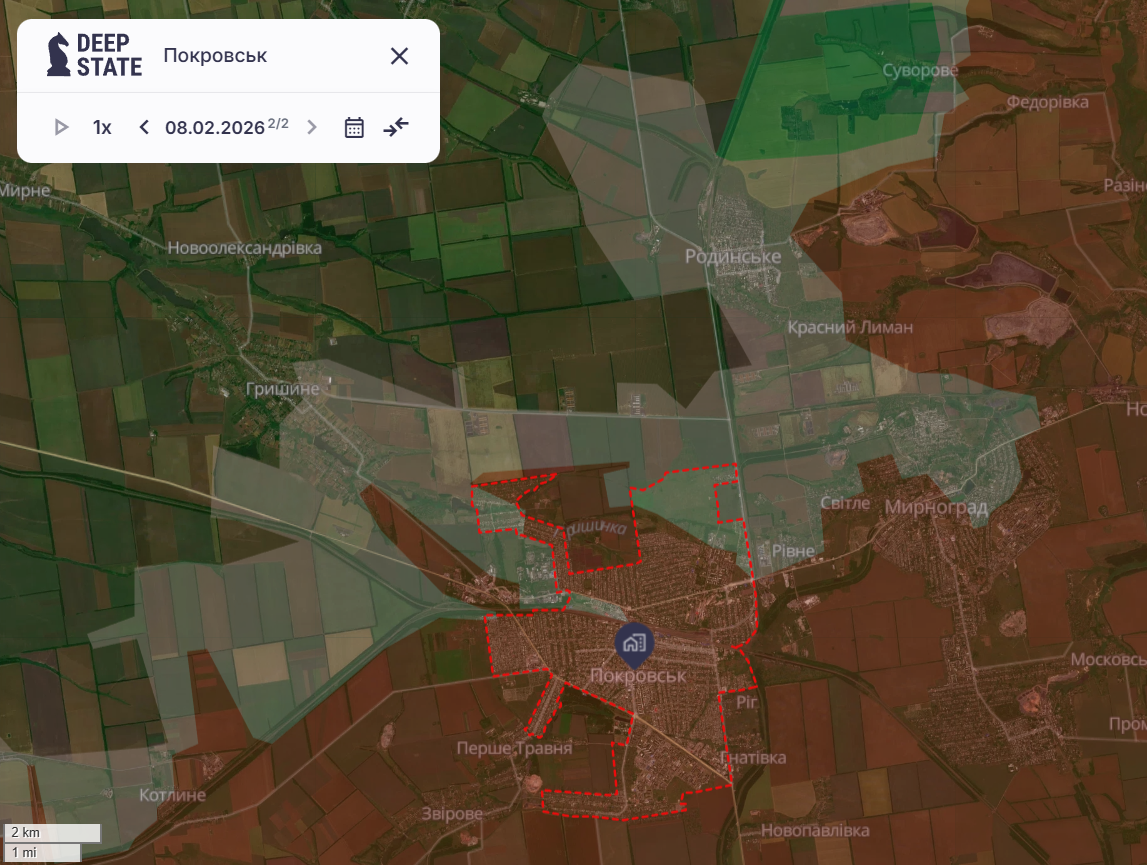Change the 1x playback speed

point(102,127)
